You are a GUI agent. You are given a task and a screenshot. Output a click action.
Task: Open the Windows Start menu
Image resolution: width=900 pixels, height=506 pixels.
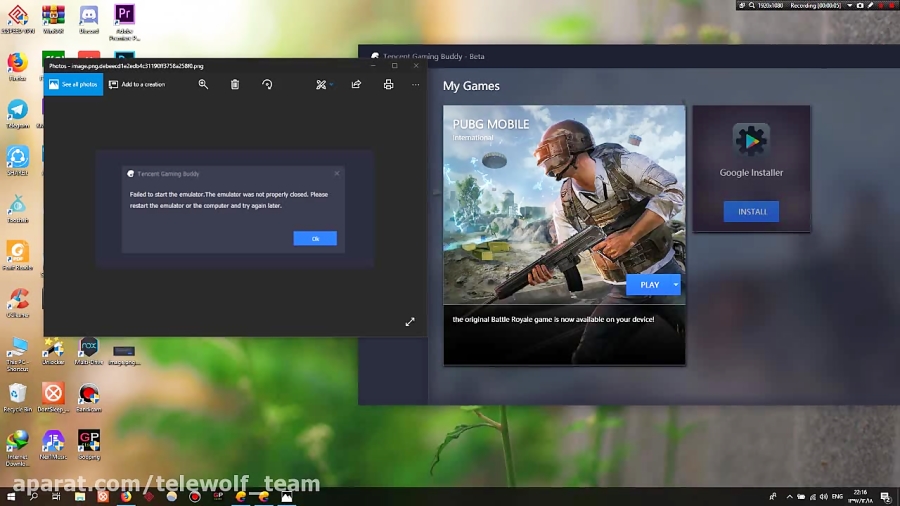pos(11,496)
